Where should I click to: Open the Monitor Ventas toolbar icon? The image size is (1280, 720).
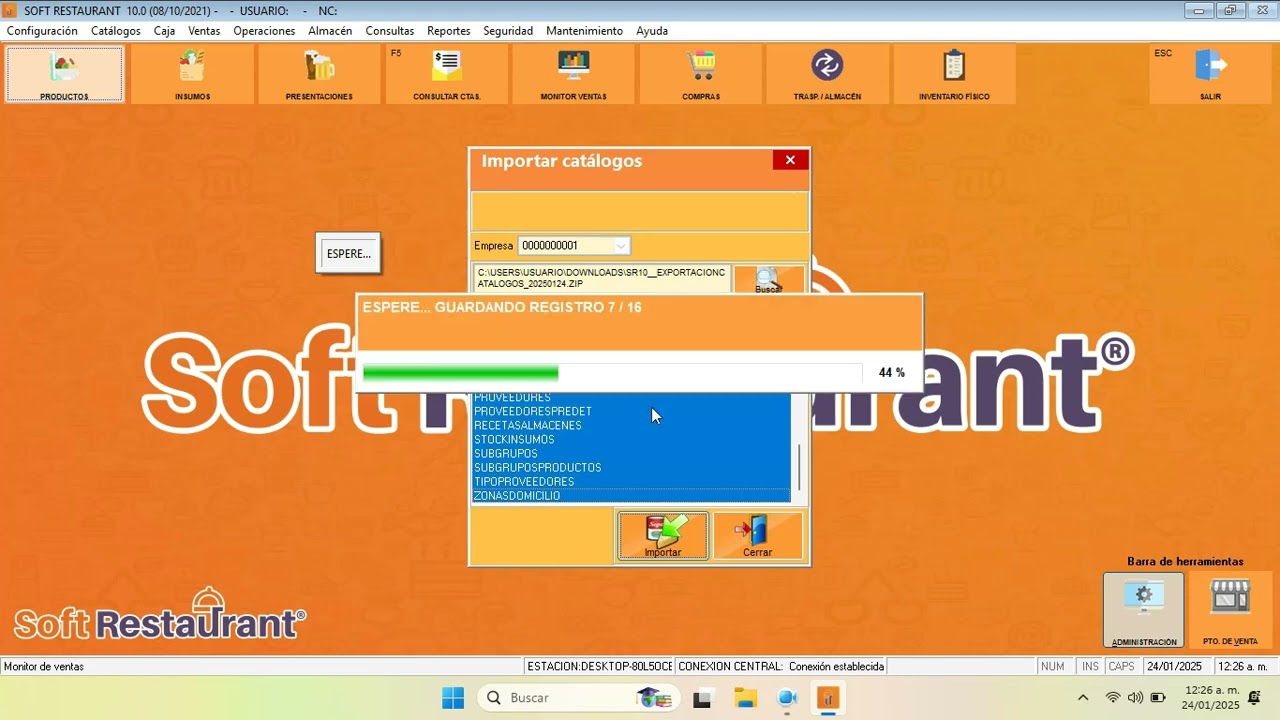tap(573, 74)
